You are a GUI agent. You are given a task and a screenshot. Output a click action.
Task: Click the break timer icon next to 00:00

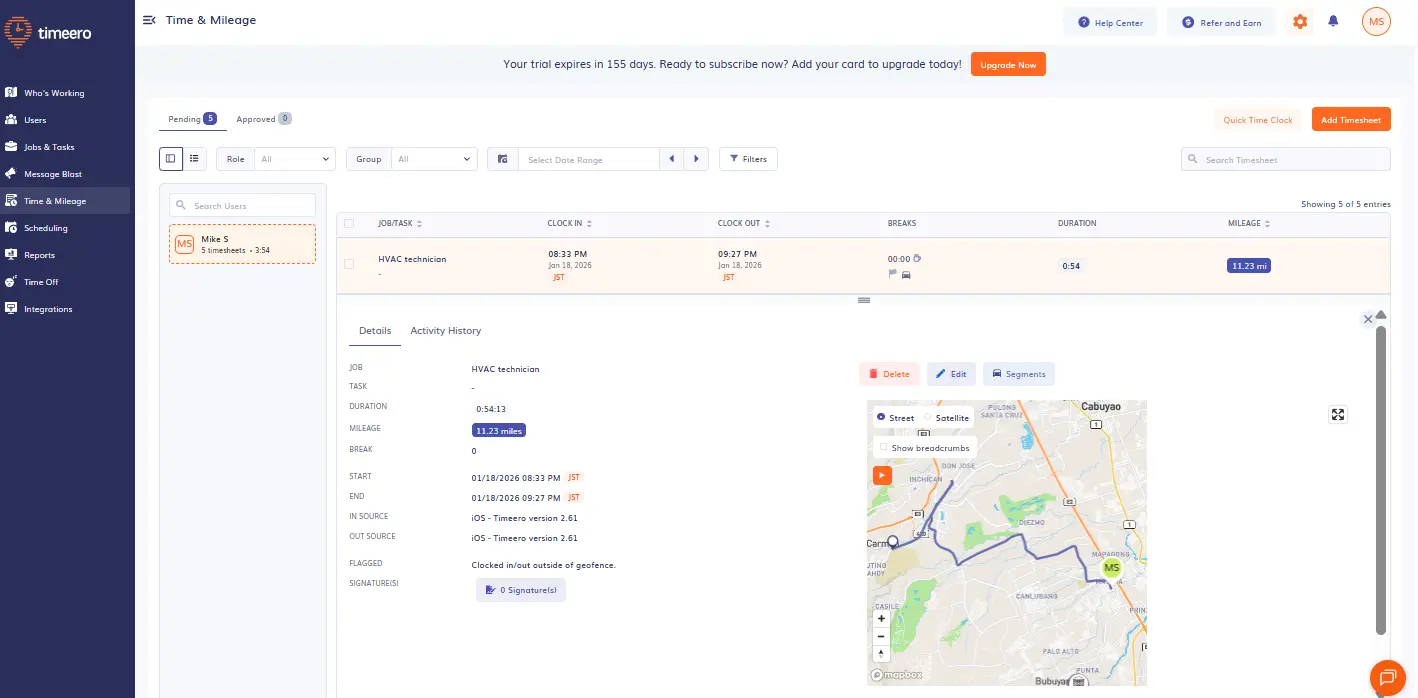[918, 258]
